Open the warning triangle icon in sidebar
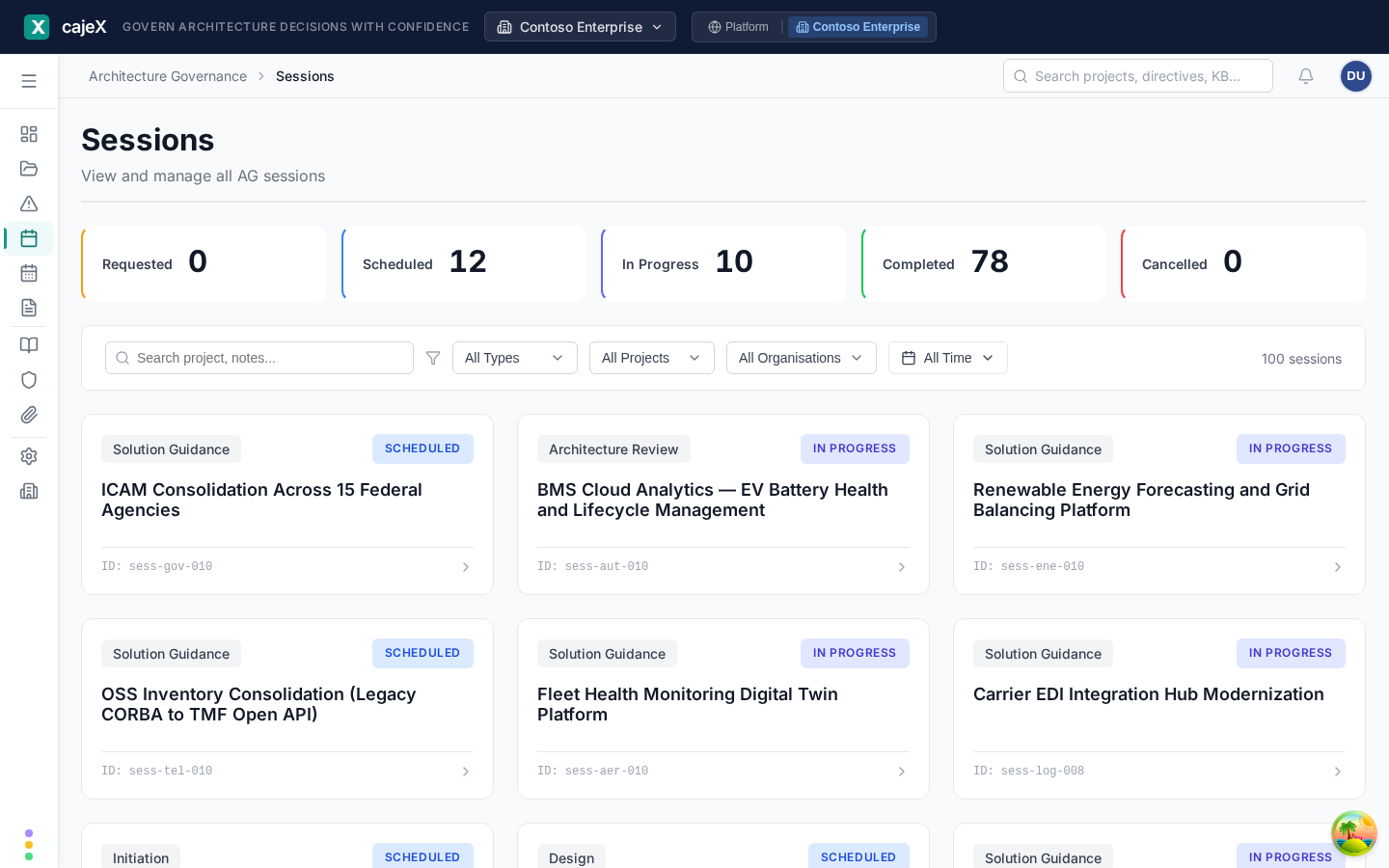Screen dimensions: 1389x868 [29, 203]
